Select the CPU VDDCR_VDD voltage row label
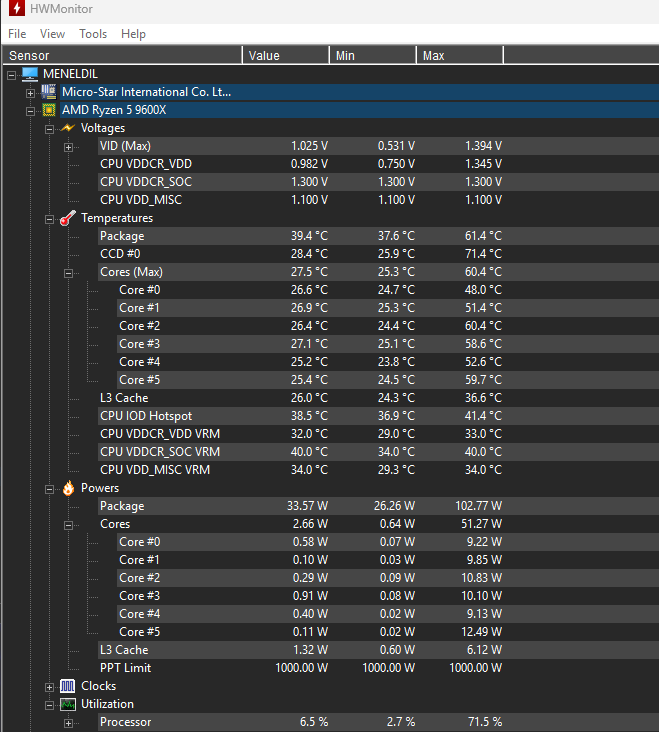This screenshot has height=732, width=659. 146,164
